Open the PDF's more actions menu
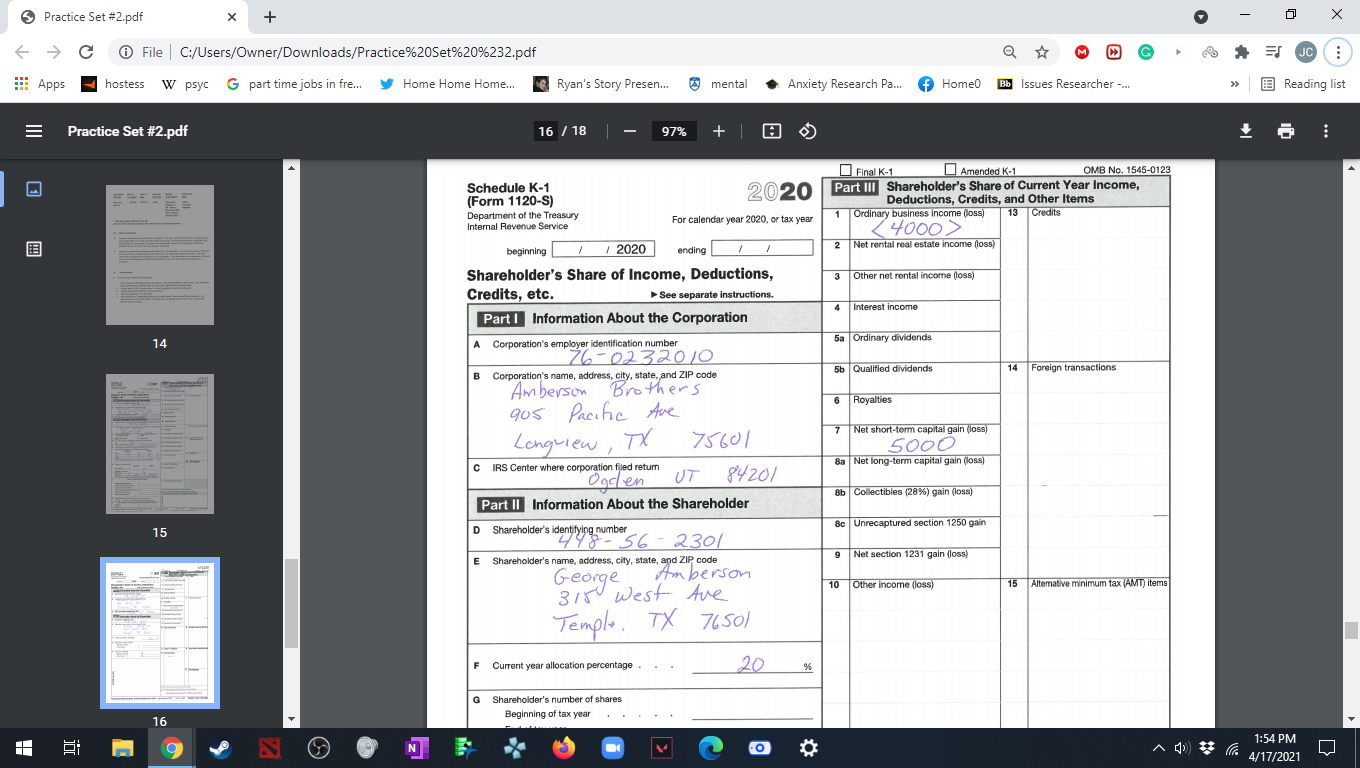This screenshot has height=768, width=1360. [x=1326, y=130]
